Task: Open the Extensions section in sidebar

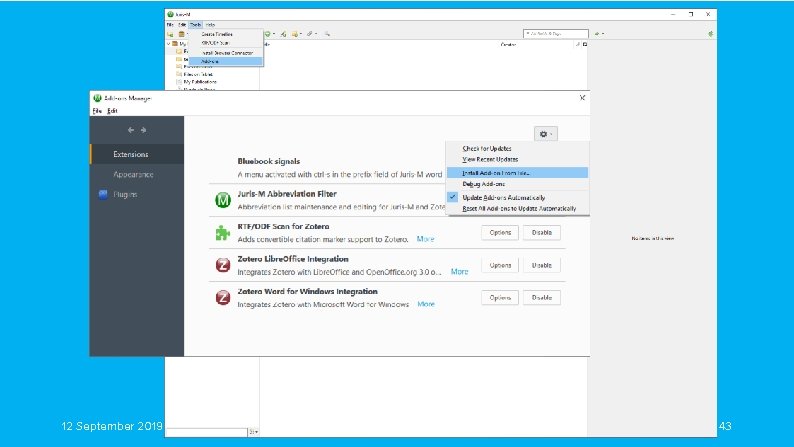Action: coord(137,154)
